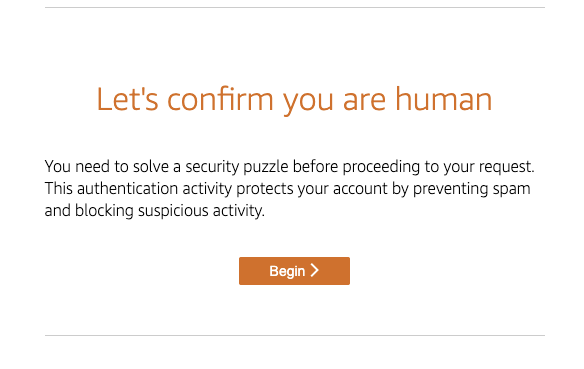The width and height of the screenshot is (584, 369).
Task: Click the top horizontal divider line
Action: pyautogui.click(x=295, y=7)
